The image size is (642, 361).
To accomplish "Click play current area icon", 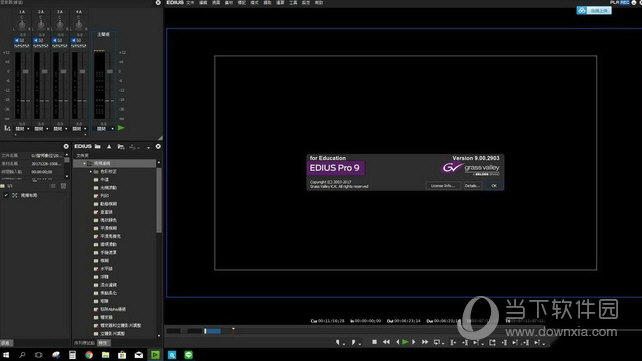I will click(x=477, y=342).
